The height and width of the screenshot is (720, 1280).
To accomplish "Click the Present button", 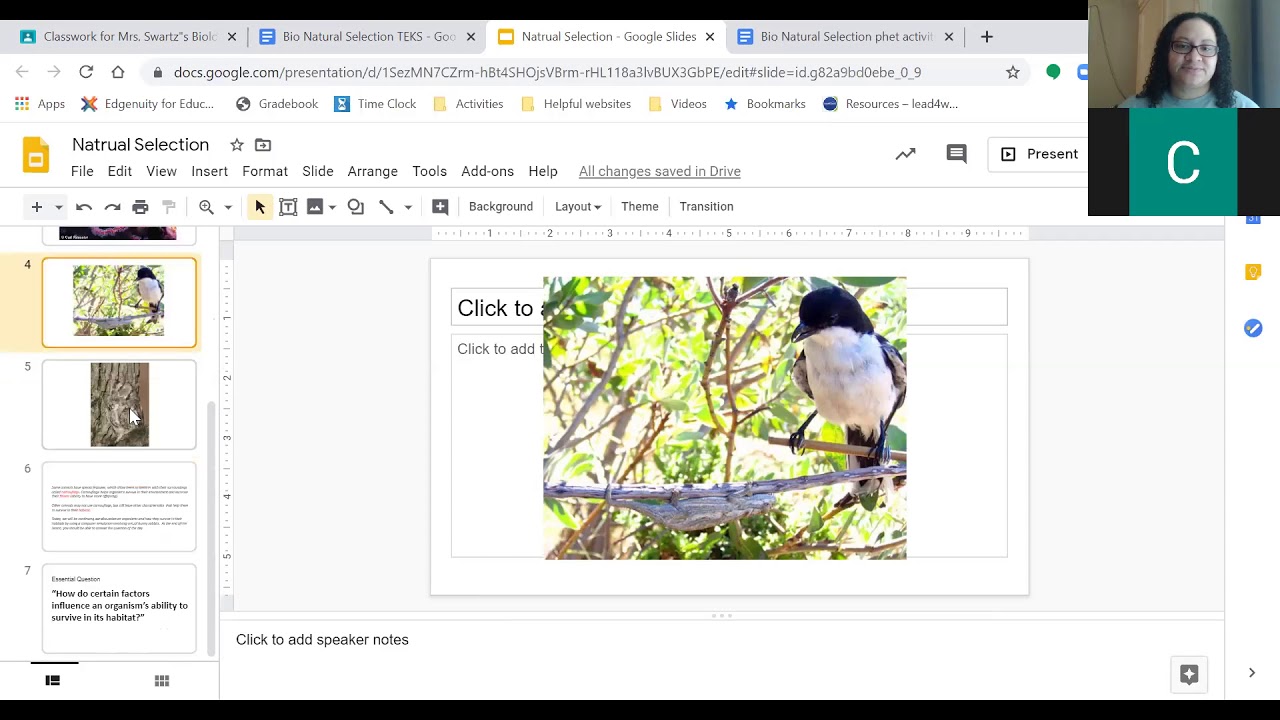I will (x=1040, y=154).
